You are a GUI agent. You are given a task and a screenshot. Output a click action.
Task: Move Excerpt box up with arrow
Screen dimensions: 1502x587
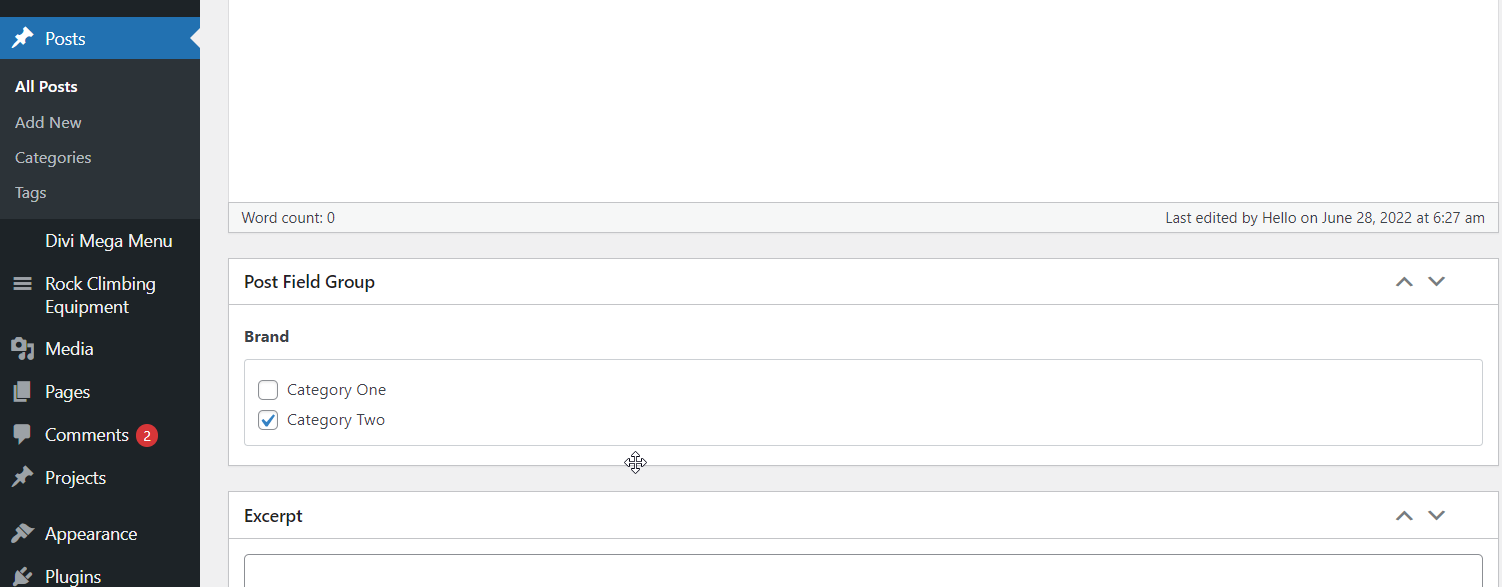[x=1404, y=516]
